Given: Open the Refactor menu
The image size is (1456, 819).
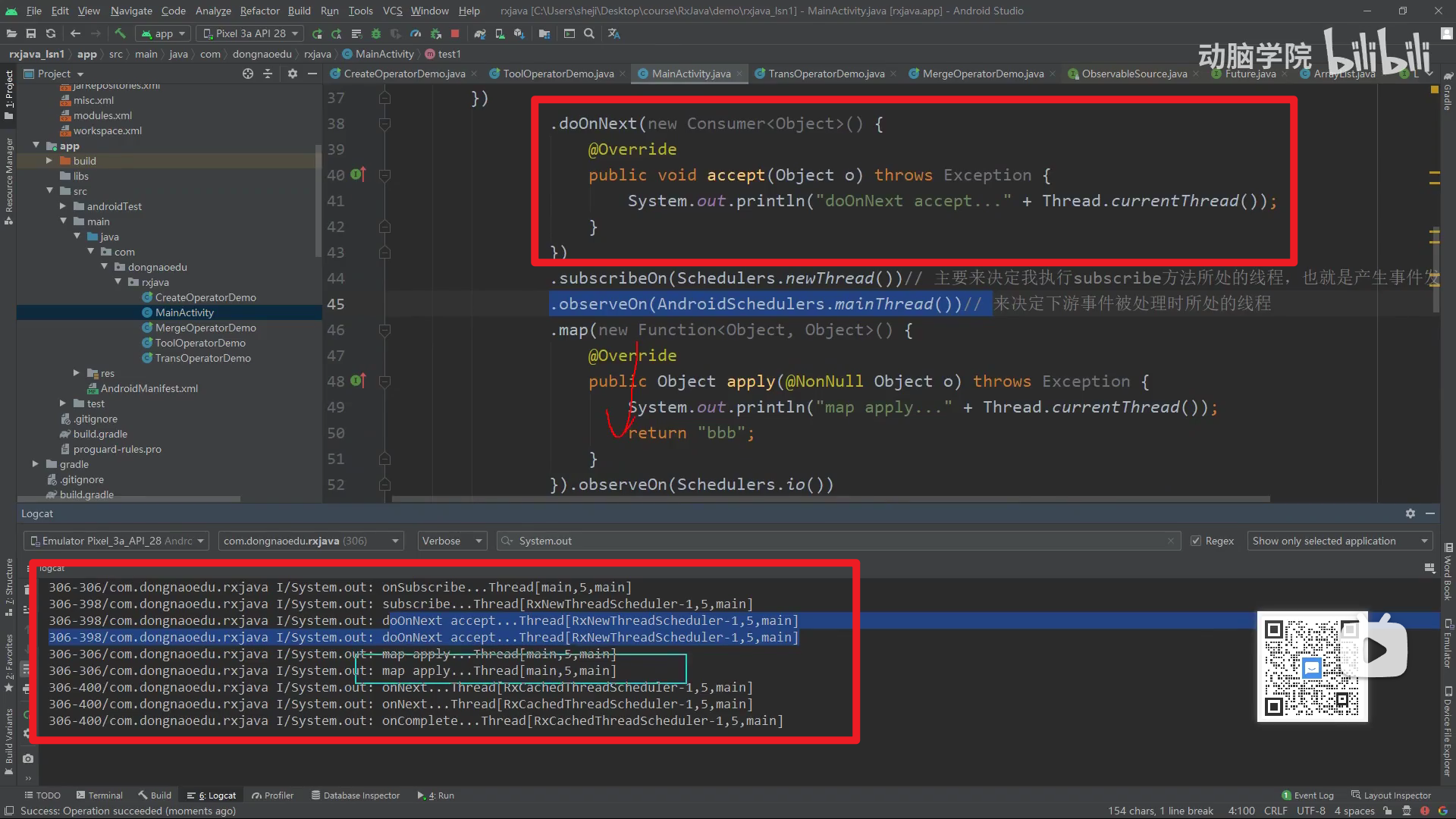Looking at the screenshot, I should pyautogui.click(x=259, y=11).
